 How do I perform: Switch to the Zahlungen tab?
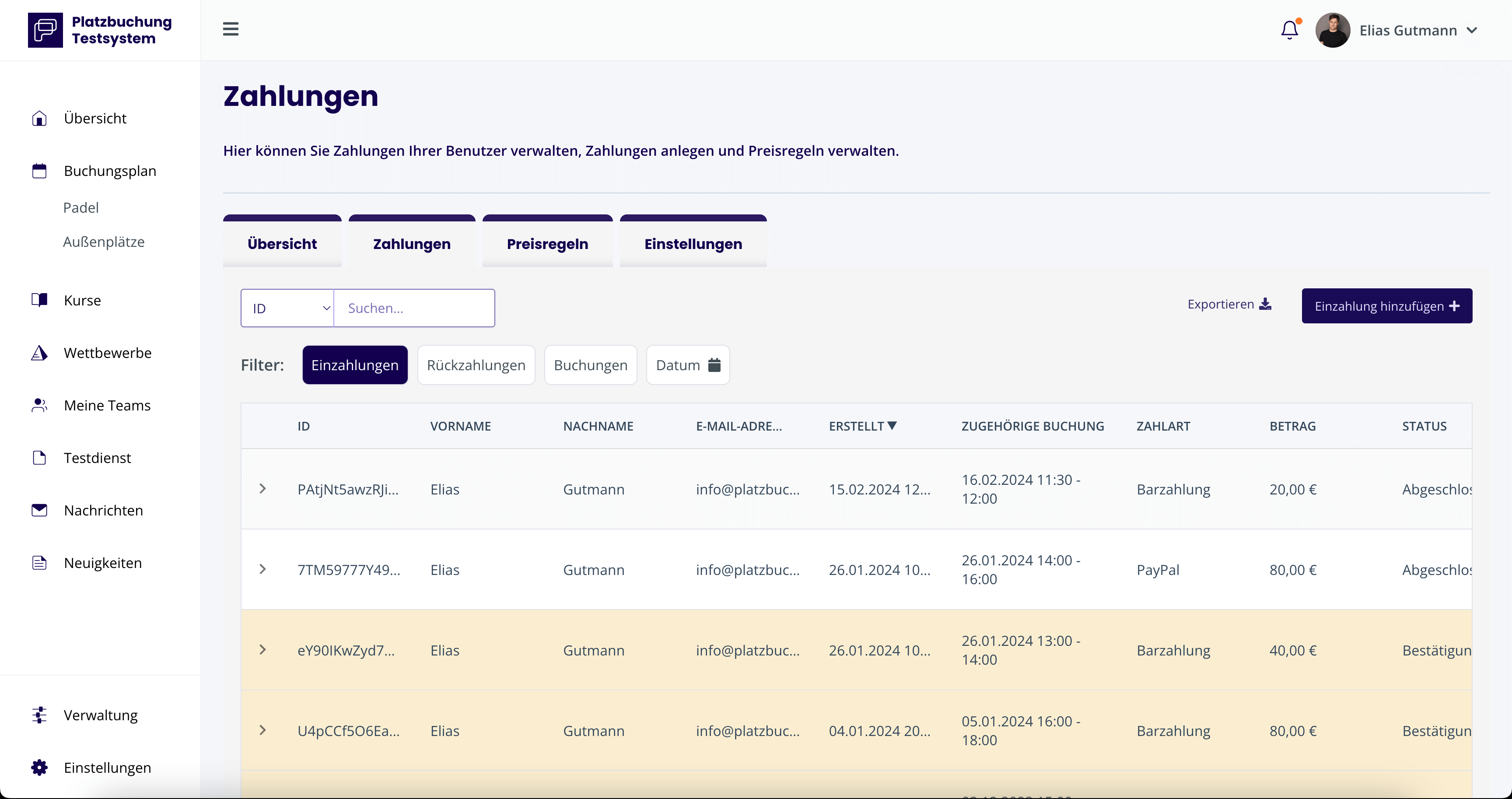412,242
